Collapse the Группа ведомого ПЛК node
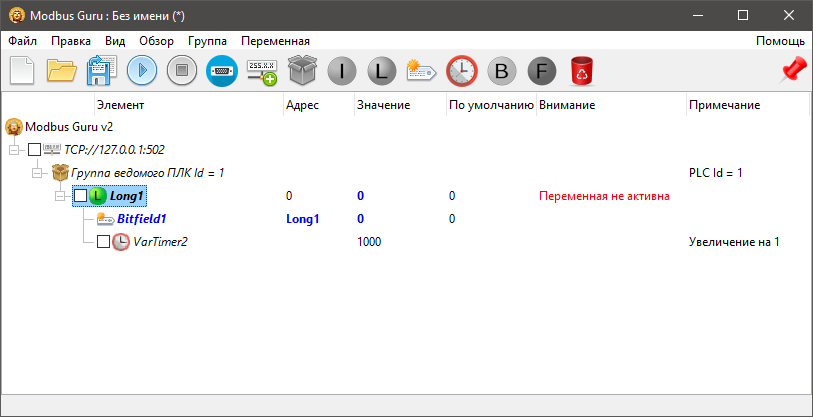 (x=38, y=172)
